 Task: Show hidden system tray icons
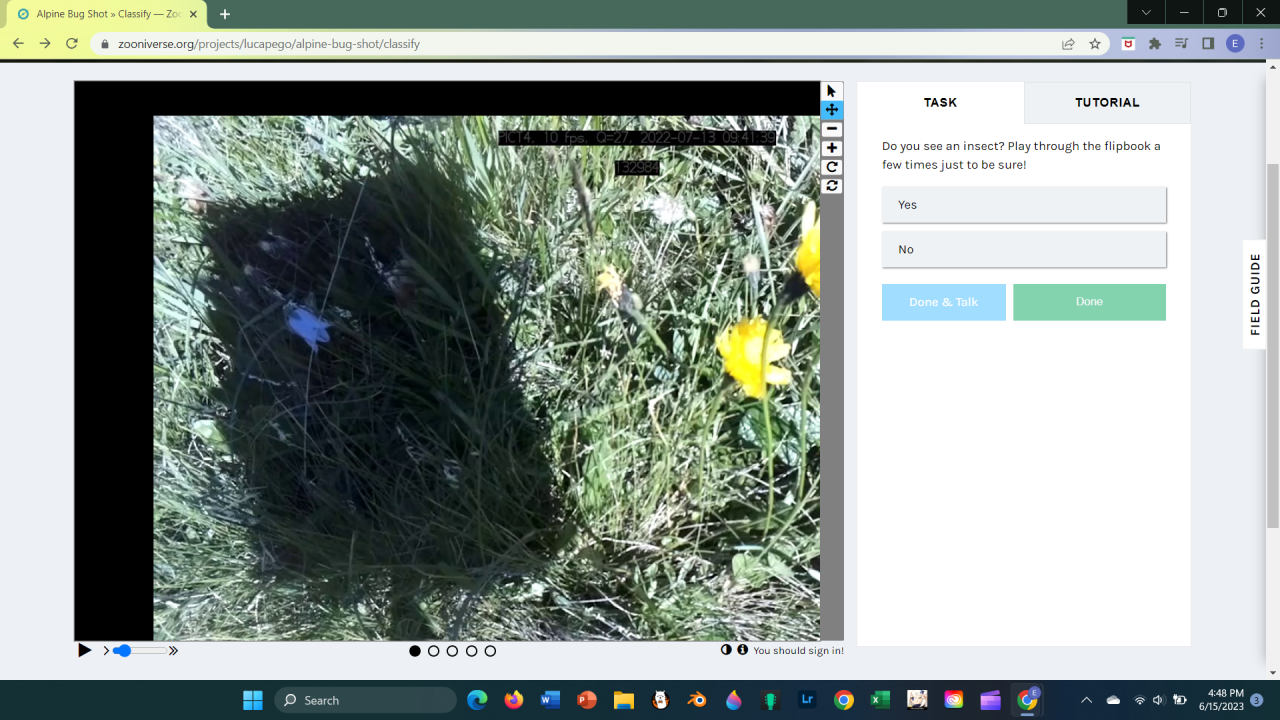[x=1087, y=700]
